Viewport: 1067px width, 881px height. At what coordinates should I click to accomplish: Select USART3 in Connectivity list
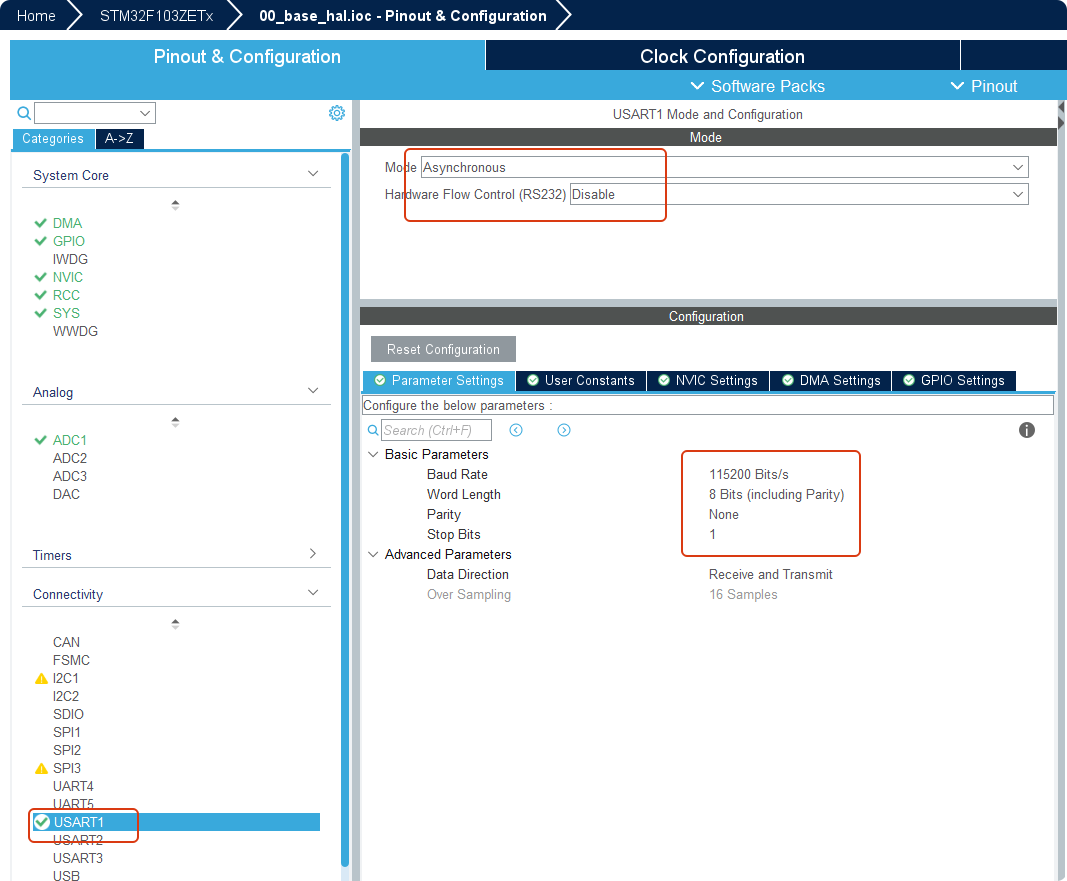tap(78, 858)
